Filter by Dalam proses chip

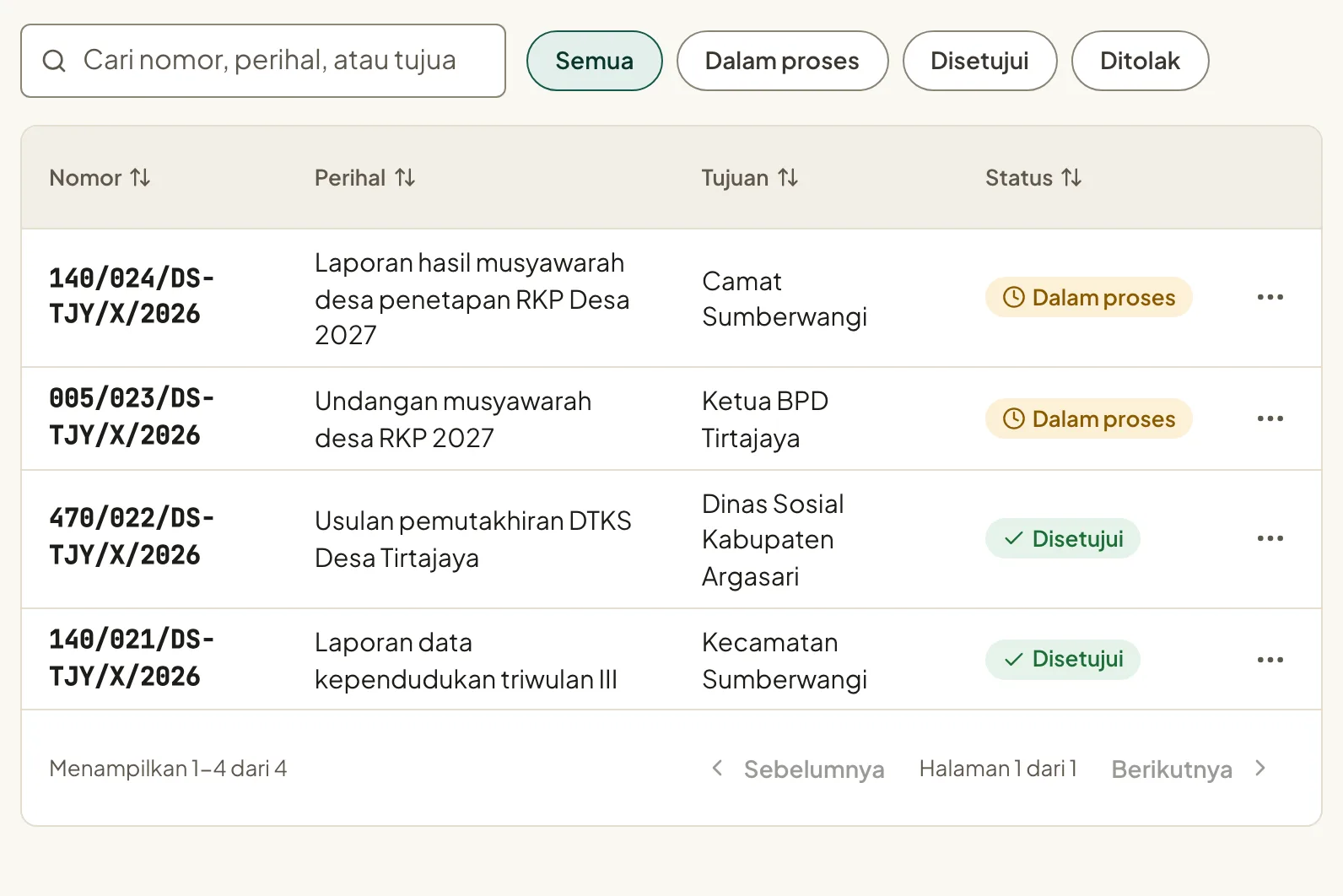[x=782, y=61]
